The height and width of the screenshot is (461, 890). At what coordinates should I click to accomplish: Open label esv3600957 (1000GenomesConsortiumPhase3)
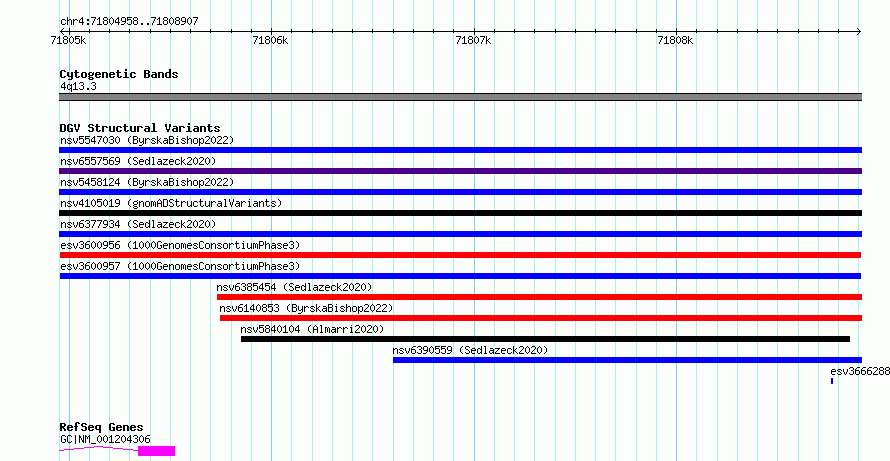pyautogui.click(x=180, y=266)
